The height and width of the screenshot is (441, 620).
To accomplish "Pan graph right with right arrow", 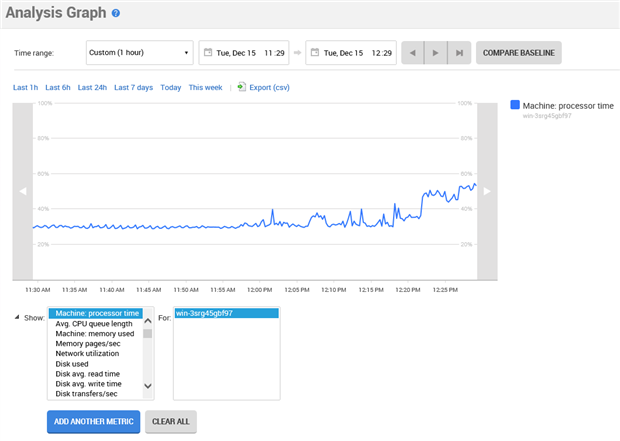I will [487, 191].
